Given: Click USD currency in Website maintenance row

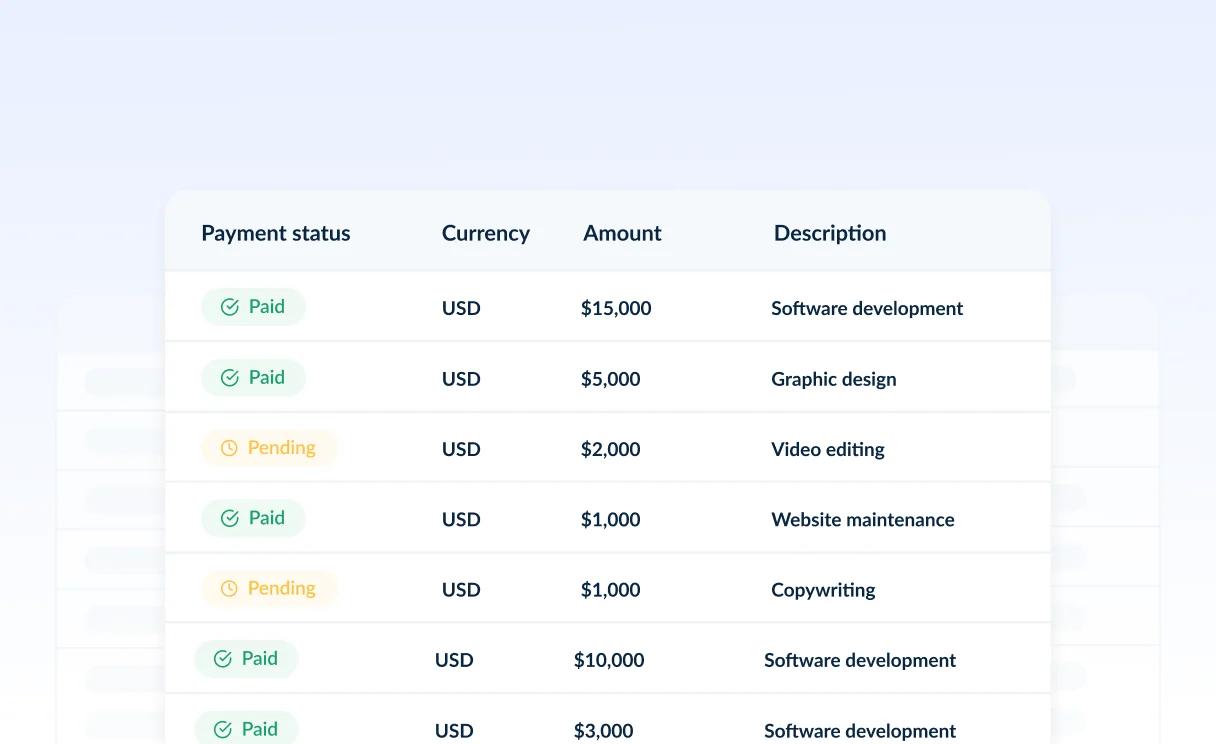Looking at the screenshot, I should point(461,519).
